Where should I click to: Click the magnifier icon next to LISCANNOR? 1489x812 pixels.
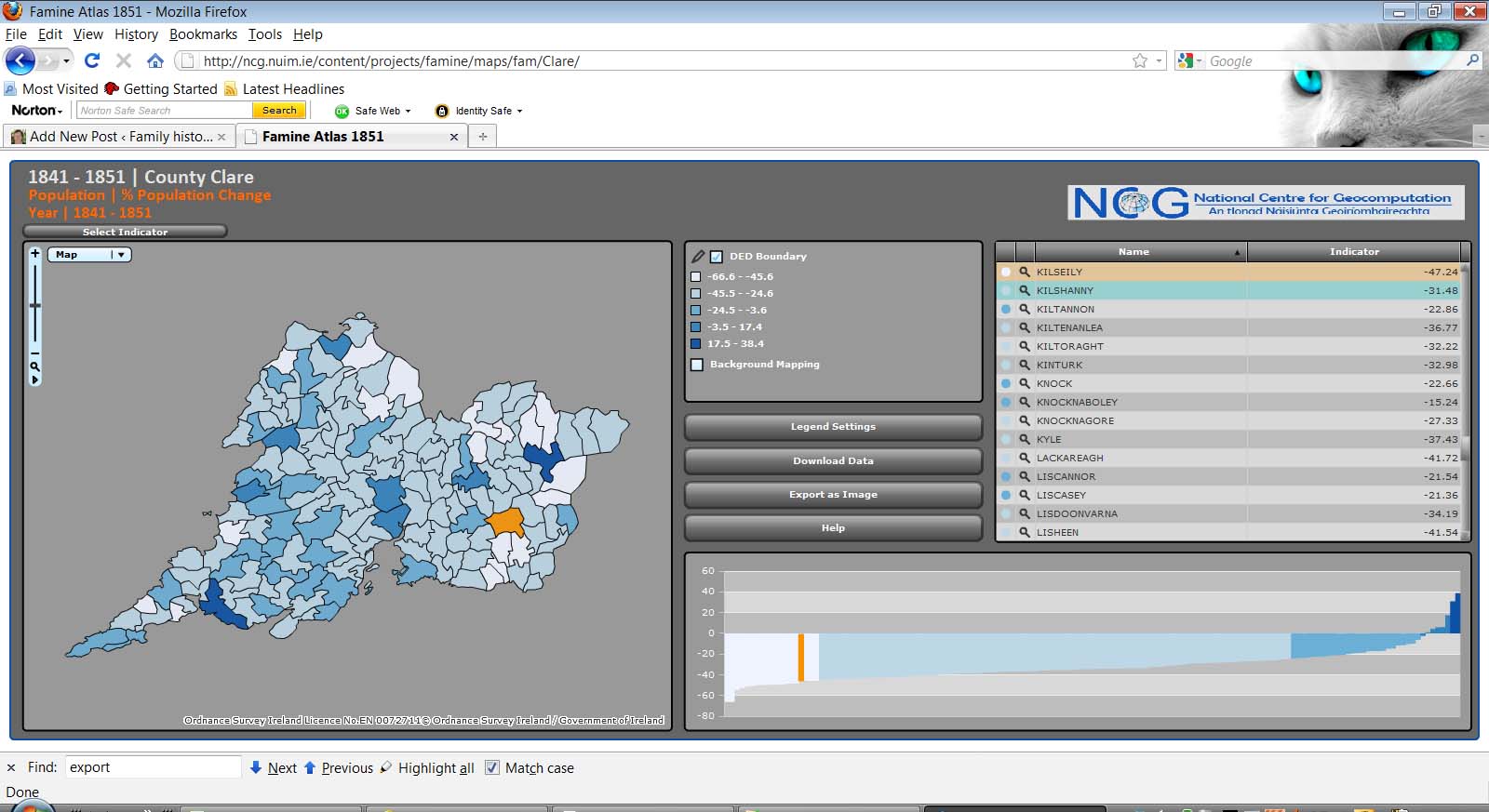1025,476
